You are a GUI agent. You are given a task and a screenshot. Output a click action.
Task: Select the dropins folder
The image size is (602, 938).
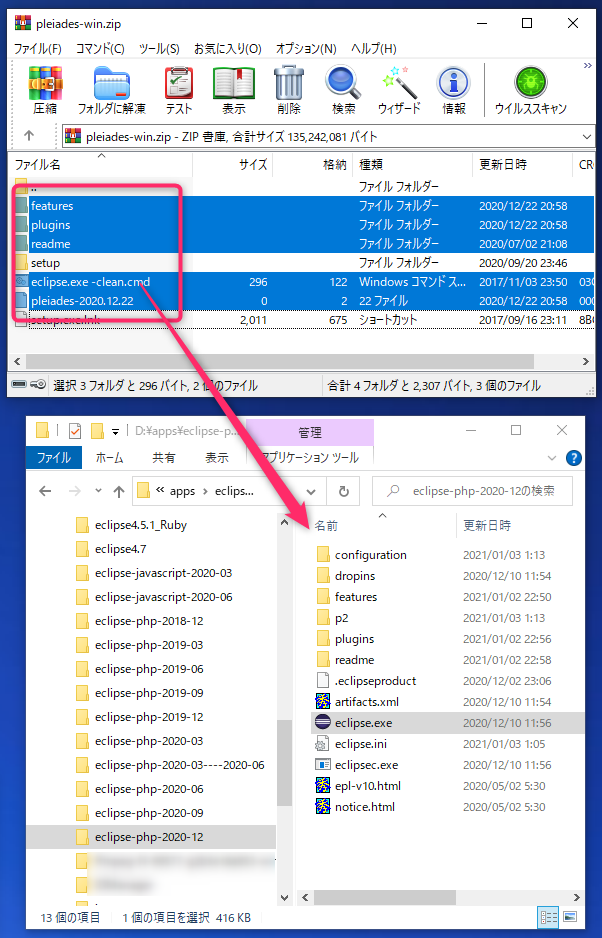coord(355,575)
